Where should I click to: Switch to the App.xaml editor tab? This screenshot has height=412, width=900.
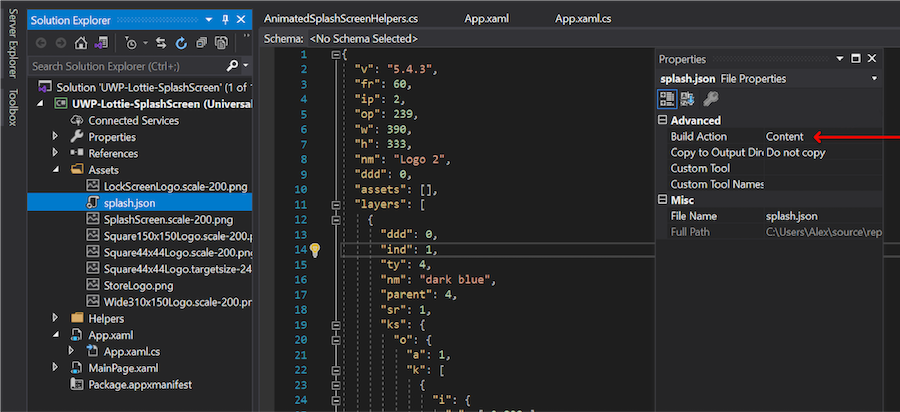(x=487, y=18)
